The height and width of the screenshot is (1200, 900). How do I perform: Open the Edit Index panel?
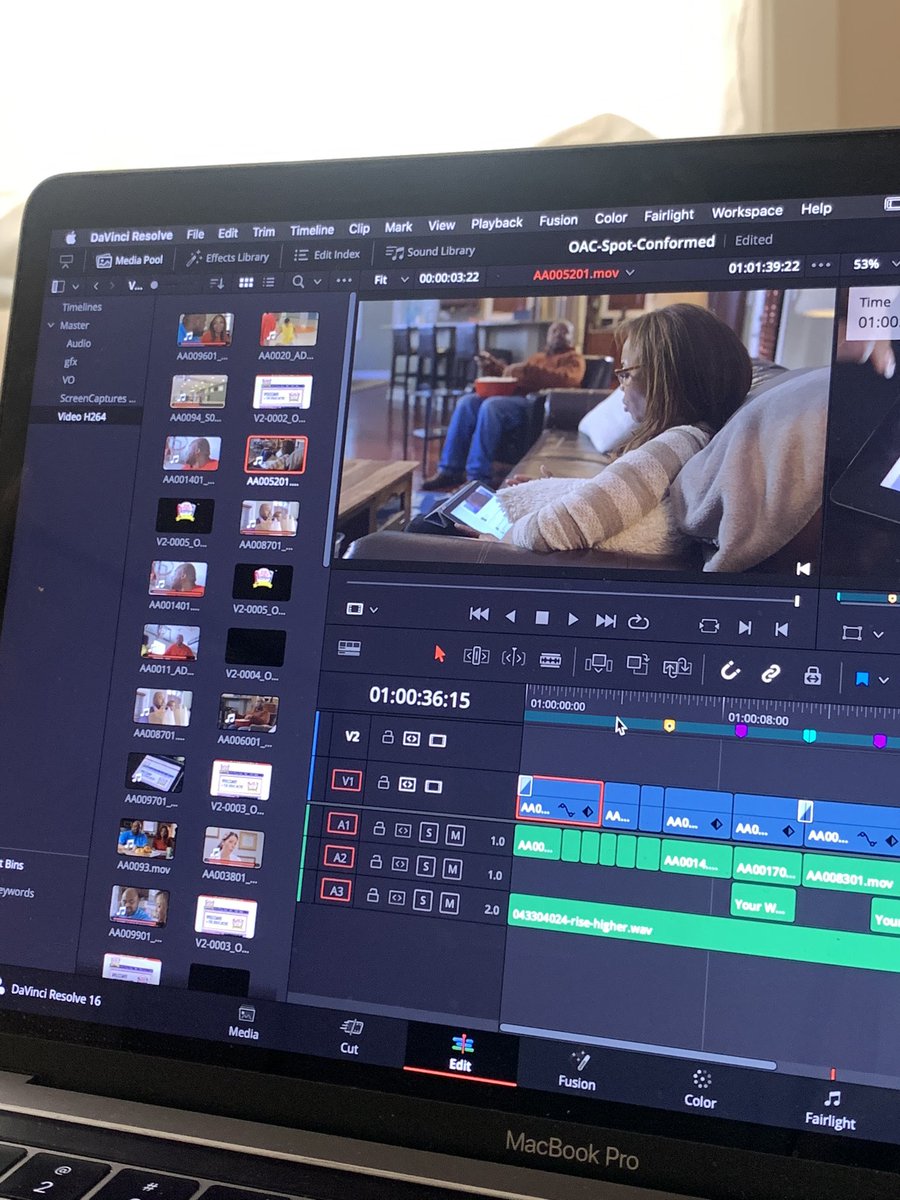326,255
